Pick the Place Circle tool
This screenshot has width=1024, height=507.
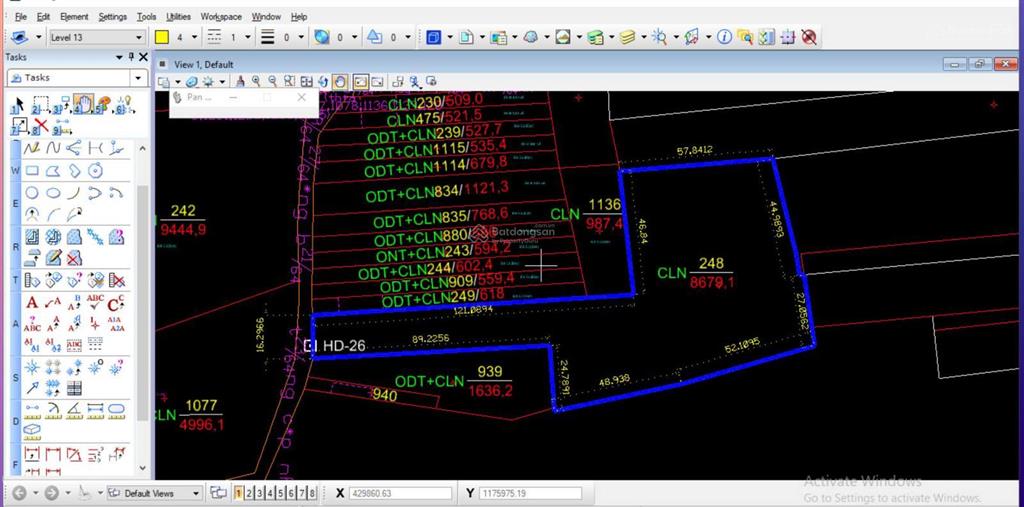coord(32,193)
